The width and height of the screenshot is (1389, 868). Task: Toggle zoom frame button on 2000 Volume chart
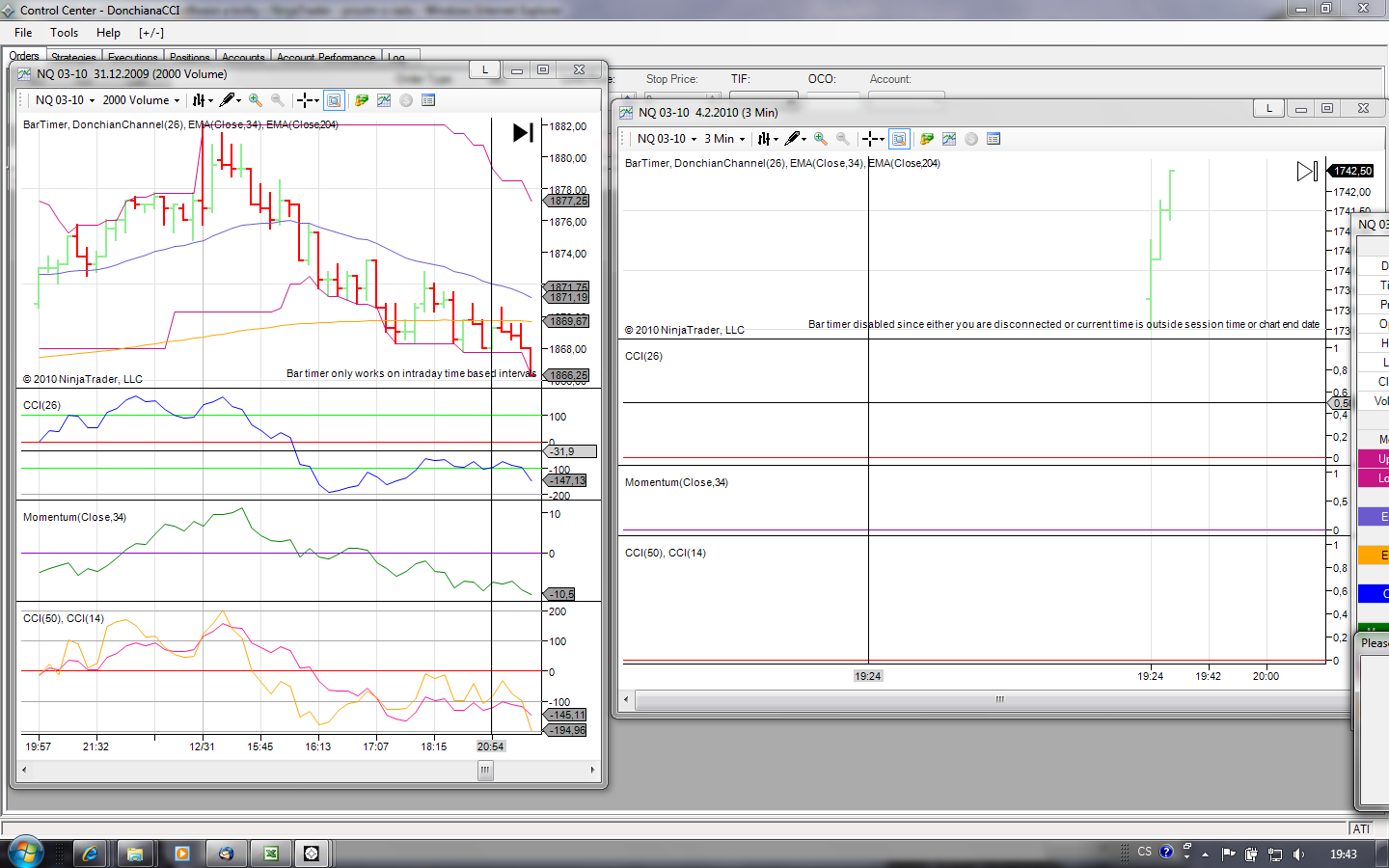coord(334,100)
